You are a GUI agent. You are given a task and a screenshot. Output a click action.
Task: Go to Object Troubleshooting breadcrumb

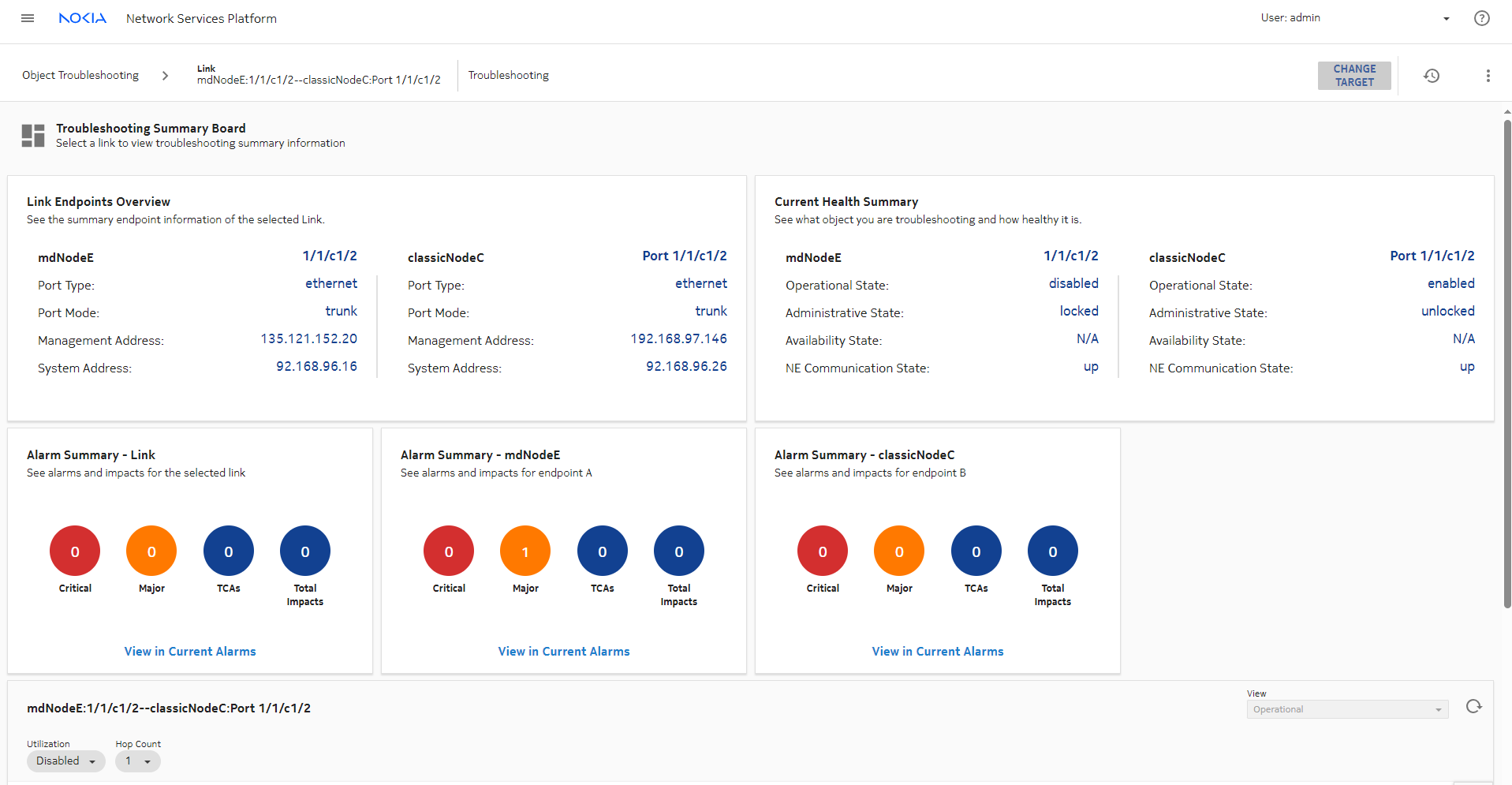[x=80, y=76]
